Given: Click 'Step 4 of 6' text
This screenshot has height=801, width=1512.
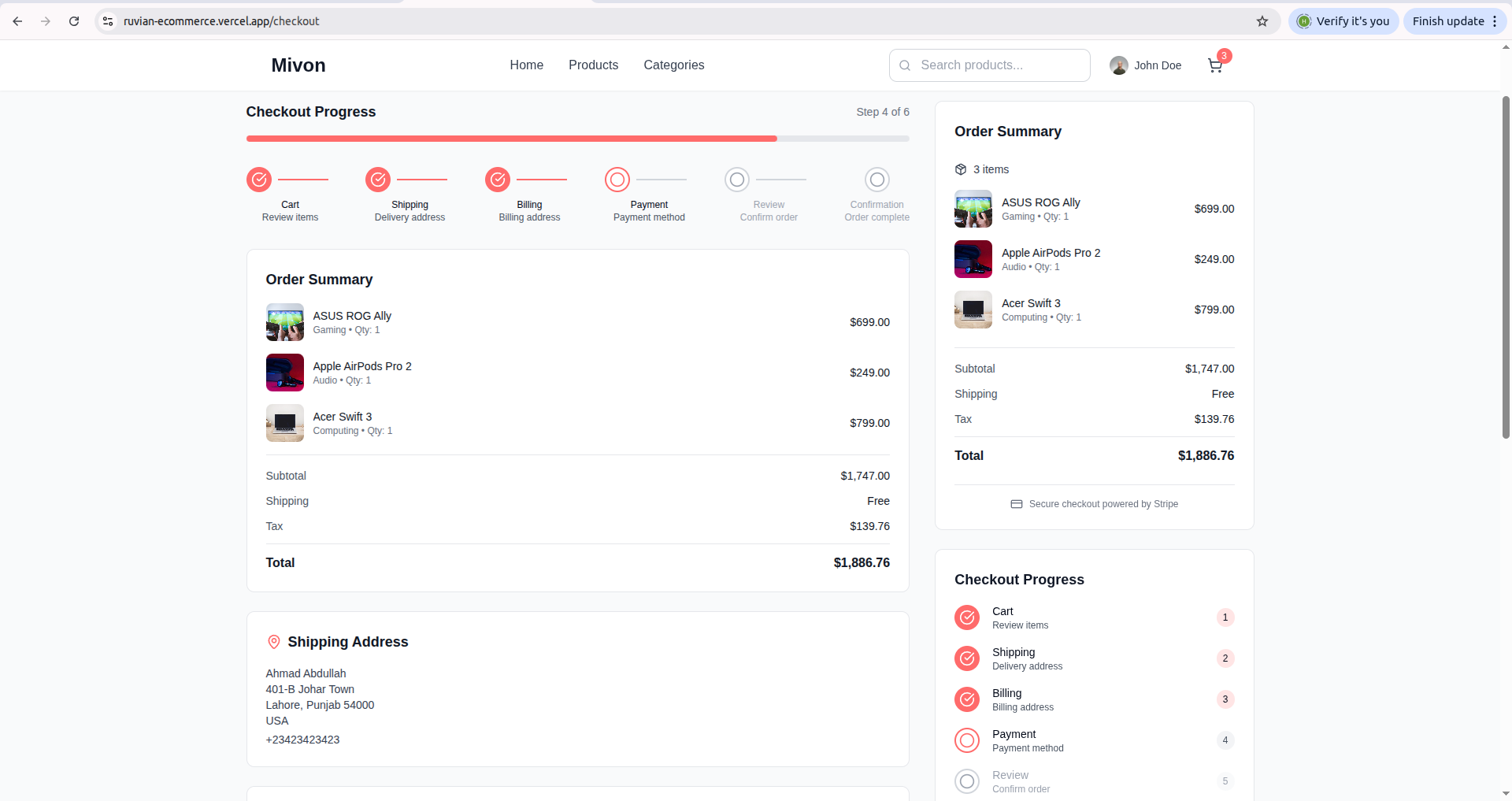Looking at the screenshot, I should click(883, 112).
